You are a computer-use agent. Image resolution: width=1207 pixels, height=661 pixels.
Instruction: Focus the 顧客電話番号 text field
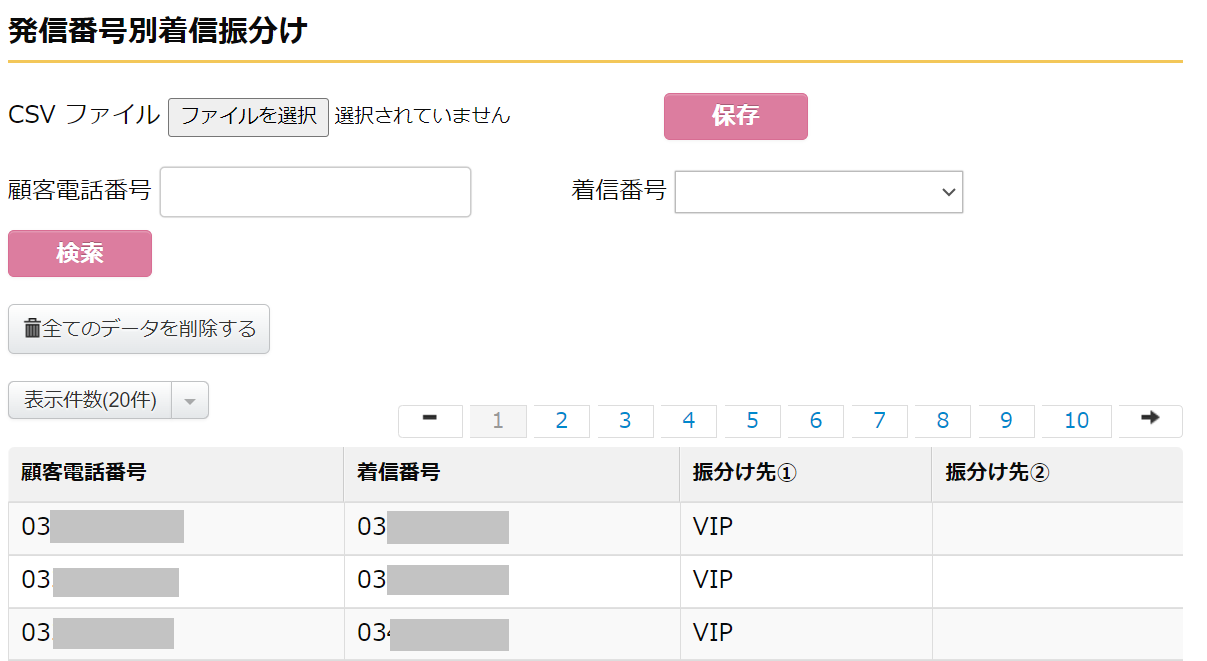(315, 191)
